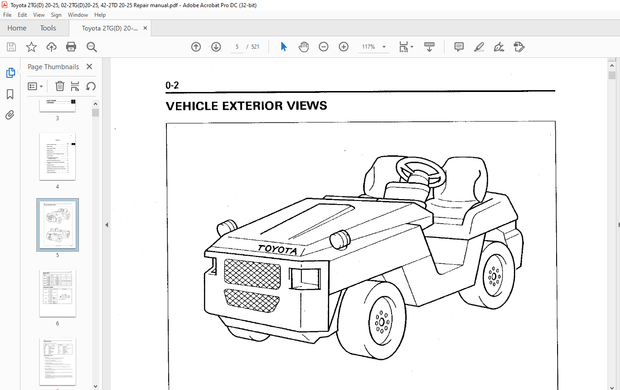620x390 pixels.
Task: Zoom in with the plus icon
Action: [x=344, y=47]
